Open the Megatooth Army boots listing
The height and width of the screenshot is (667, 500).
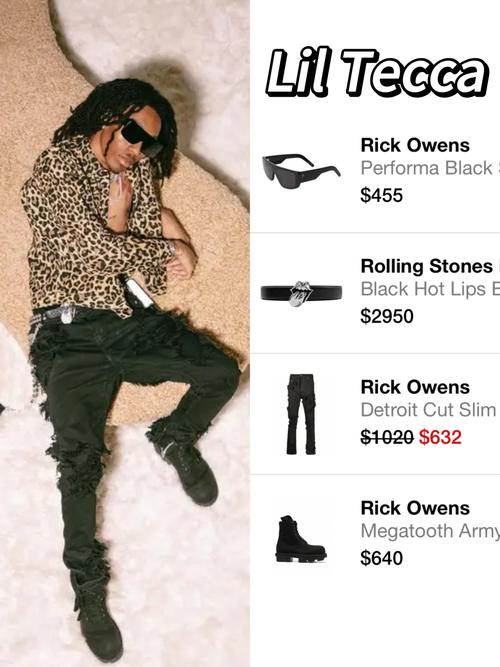click(430, 531)
